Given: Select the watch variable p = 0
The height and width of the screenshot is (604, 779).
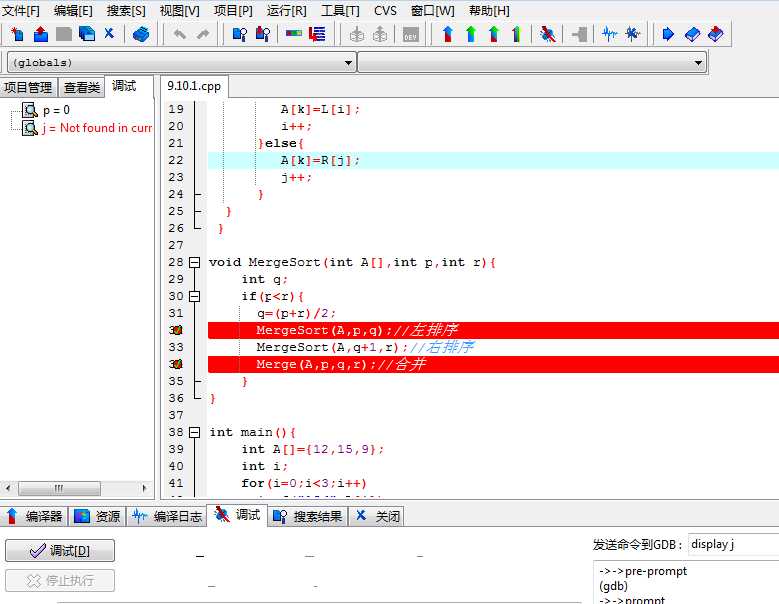Looking at the screenshot, I should coord(56,110).
